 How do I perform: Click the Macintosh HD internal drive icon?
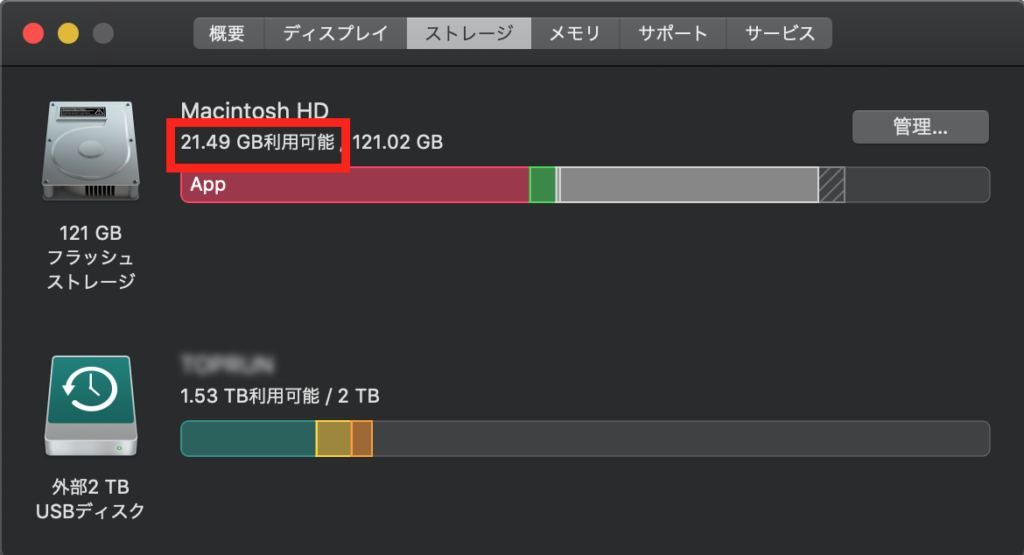click(90, 152)
